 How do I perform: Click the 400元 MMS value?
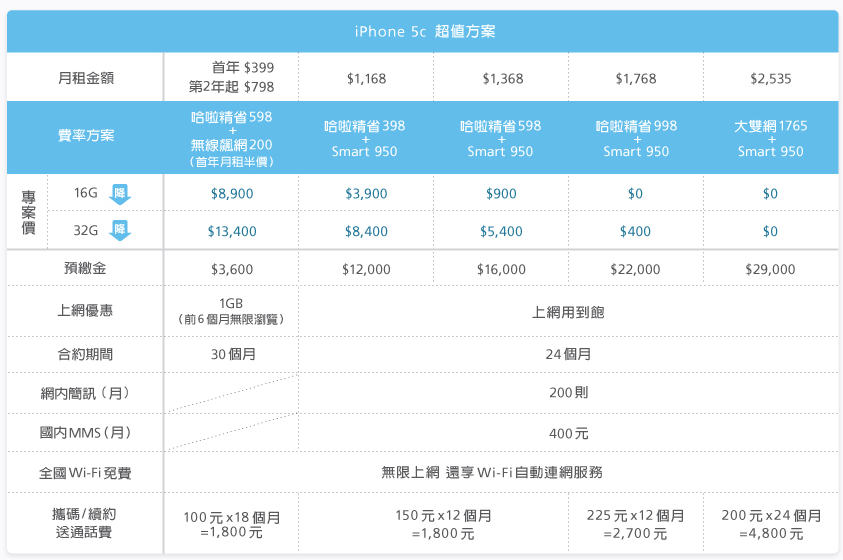tap(568, 433)
